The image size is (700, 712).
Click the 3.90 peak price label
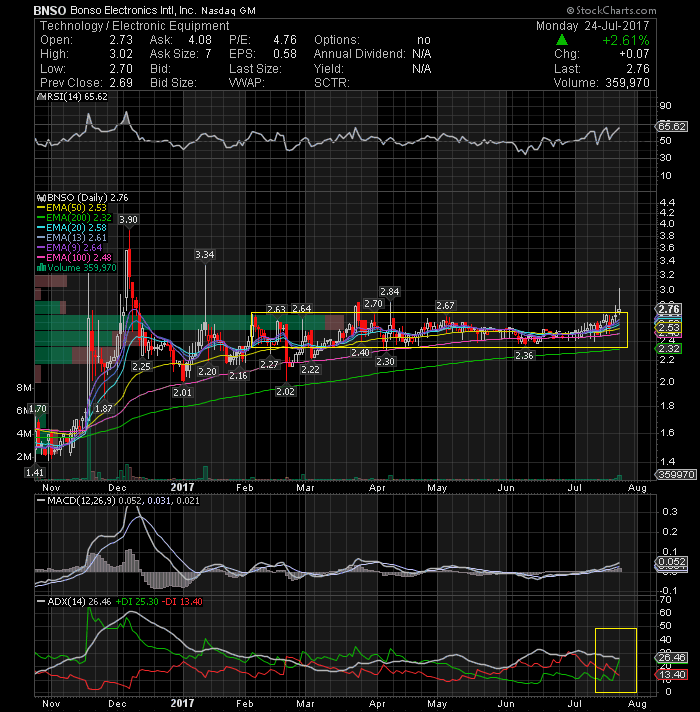pyautogui.click(x=128, y=219)
